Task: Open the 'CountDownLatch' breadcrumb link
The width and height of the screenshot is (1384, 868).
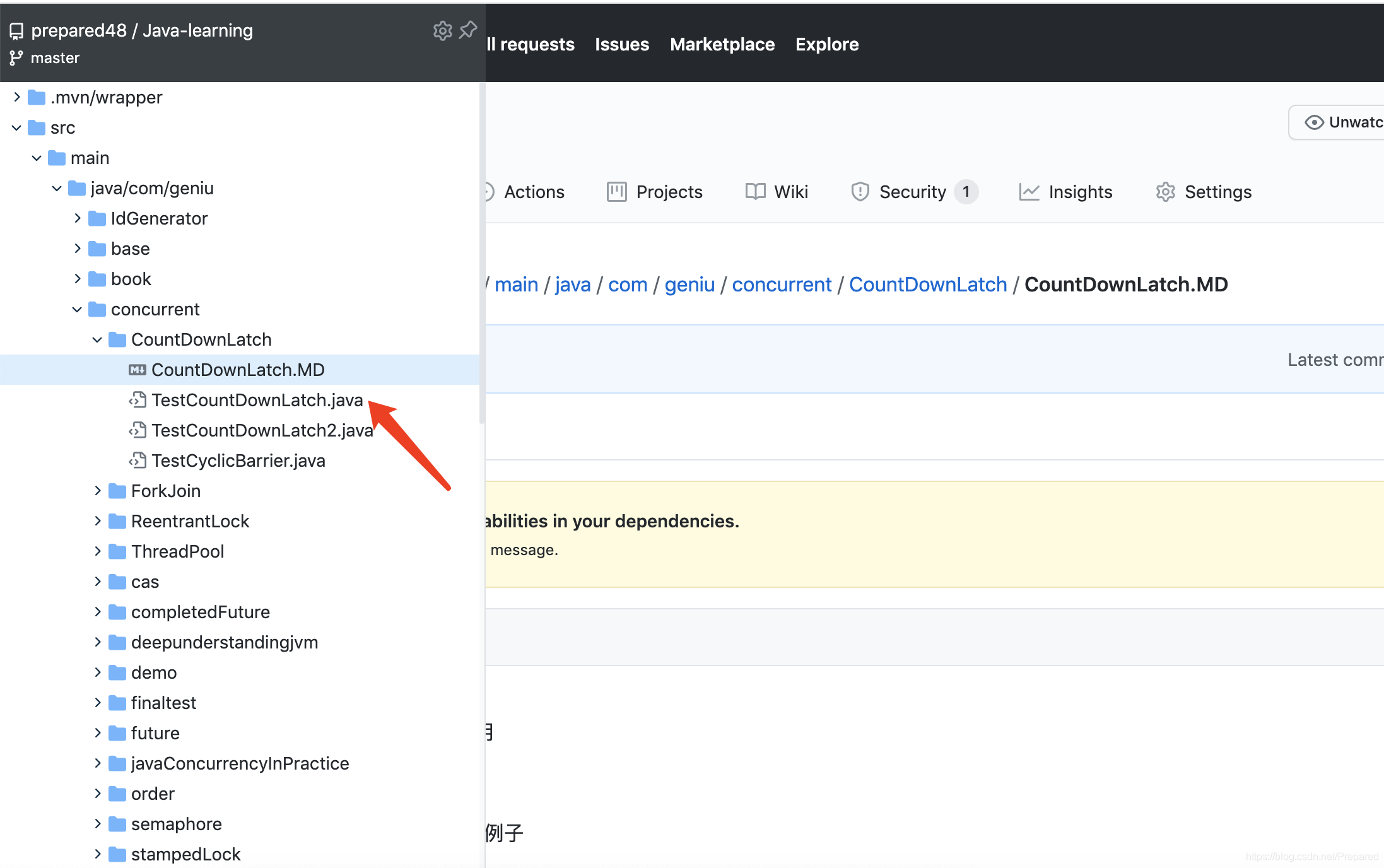Action: coord(928,284)
